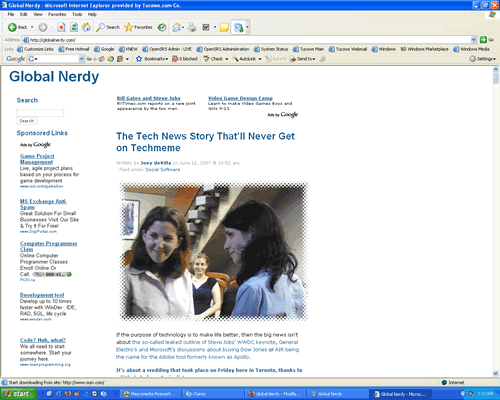Open the System Status links bar shortcut

(x=271, y=49)
